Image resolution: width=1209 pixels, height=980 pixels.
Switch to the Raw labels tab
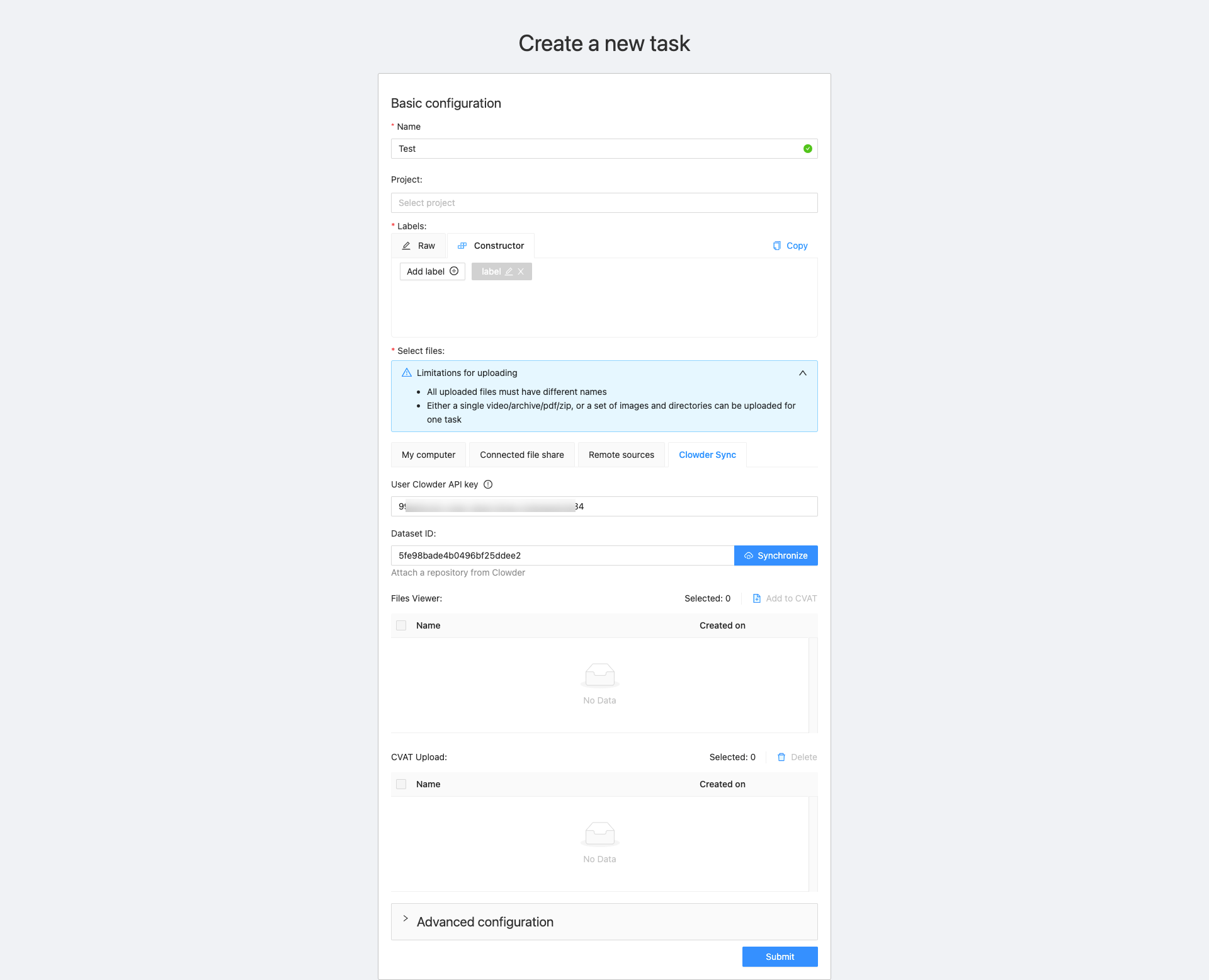(418, 246)
